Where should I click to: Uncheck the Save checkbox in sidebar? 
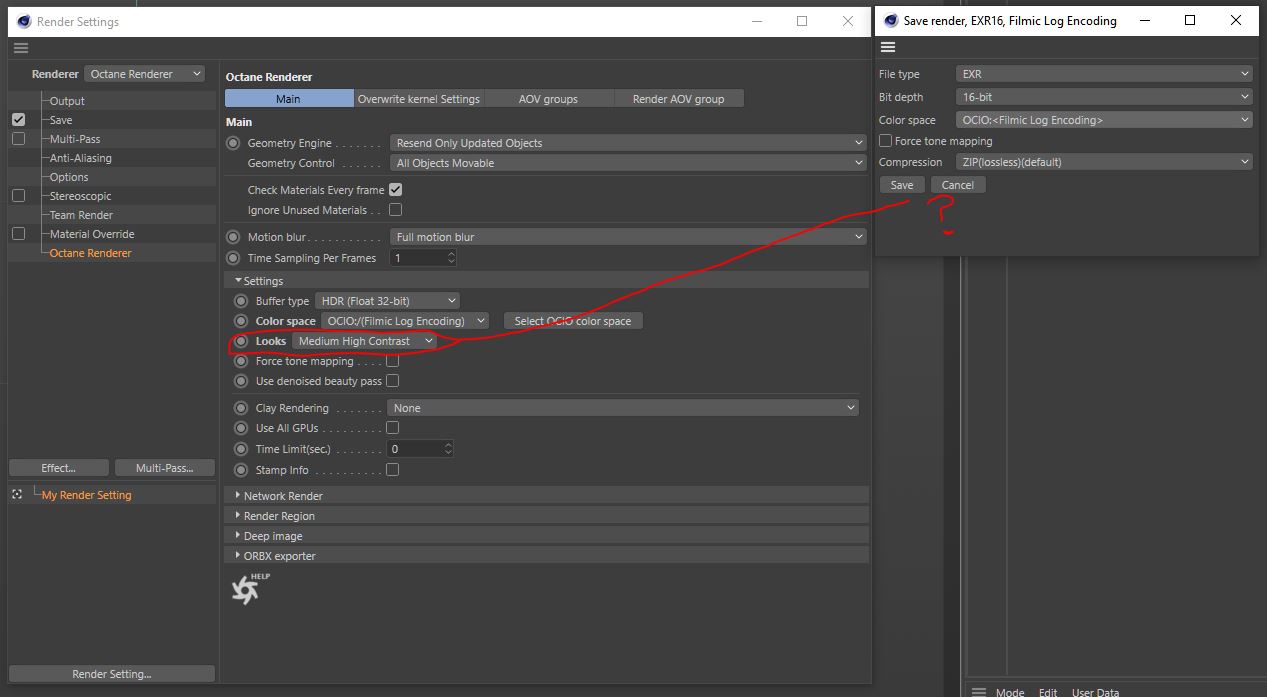18,119
